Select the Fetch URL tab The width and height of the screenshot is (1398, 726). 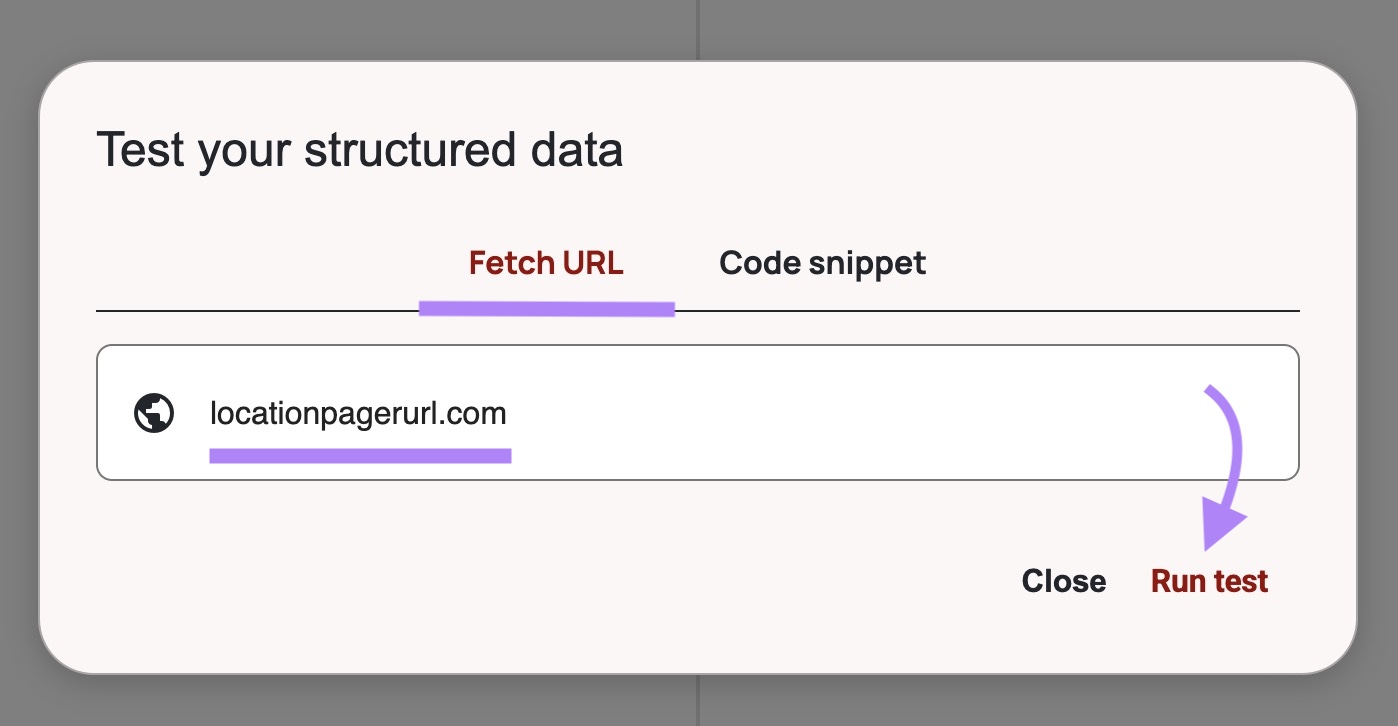tap(546, 263)
